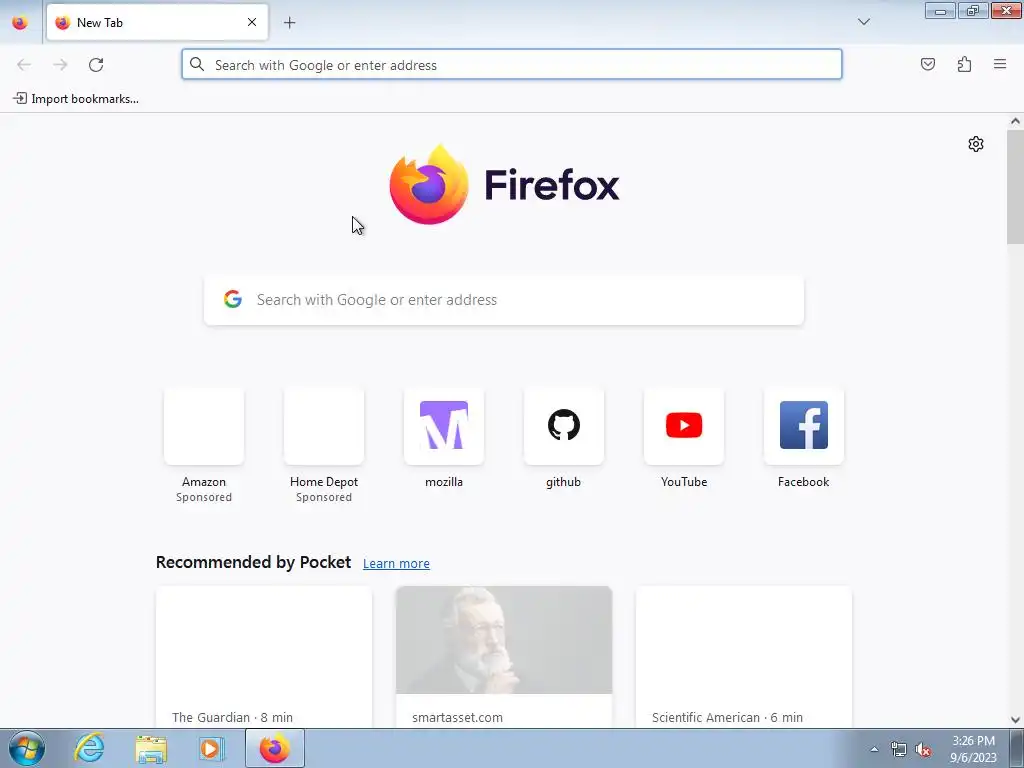This screenshot has height=768, width=1024.
Task: Select the New Tab tab
Action: tap(157, 22)
